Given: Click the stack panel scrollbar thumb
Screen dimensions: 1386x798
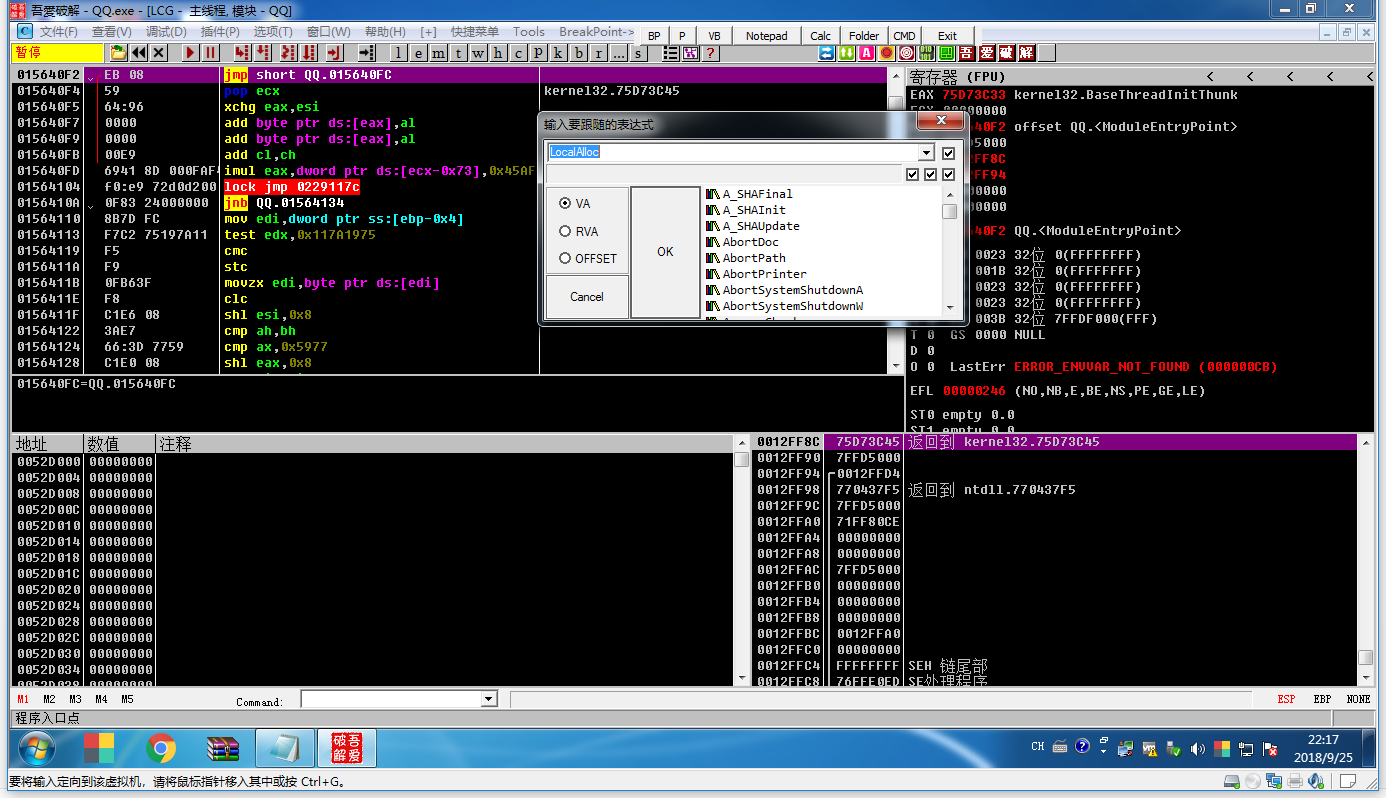Looking at the screenshot, I should click(1365, 657).
